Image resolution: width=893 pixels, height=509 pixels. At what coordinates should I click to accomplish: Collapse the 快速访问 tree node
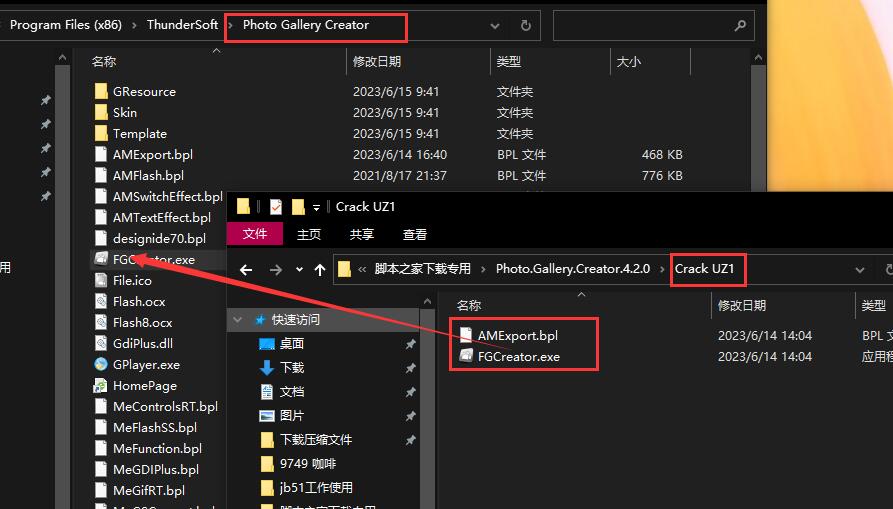click(x=237, y=320)
